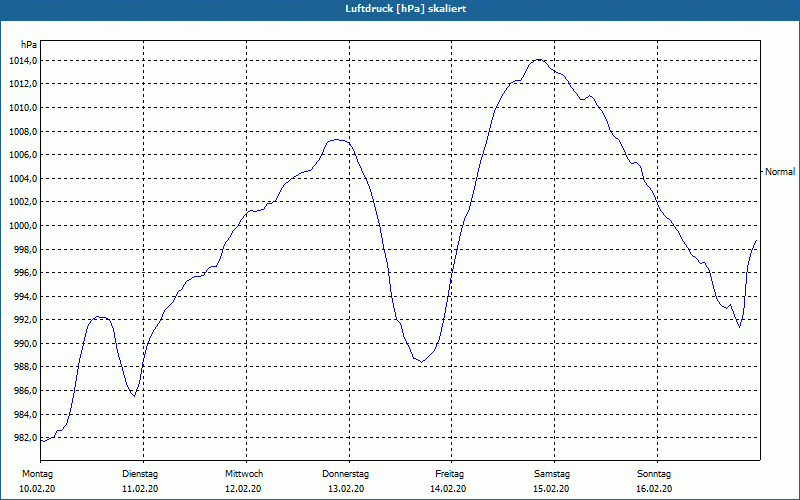Click the curve peak before Donnerstag
This screenshot has height=500, width=800.
pyautogui.click(x=337, y=139)
